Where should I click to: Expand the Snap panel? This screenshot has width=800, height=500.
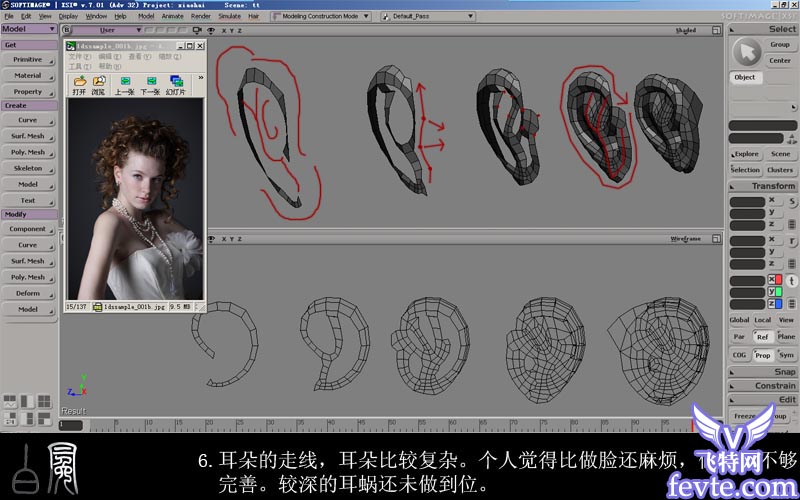762,372
